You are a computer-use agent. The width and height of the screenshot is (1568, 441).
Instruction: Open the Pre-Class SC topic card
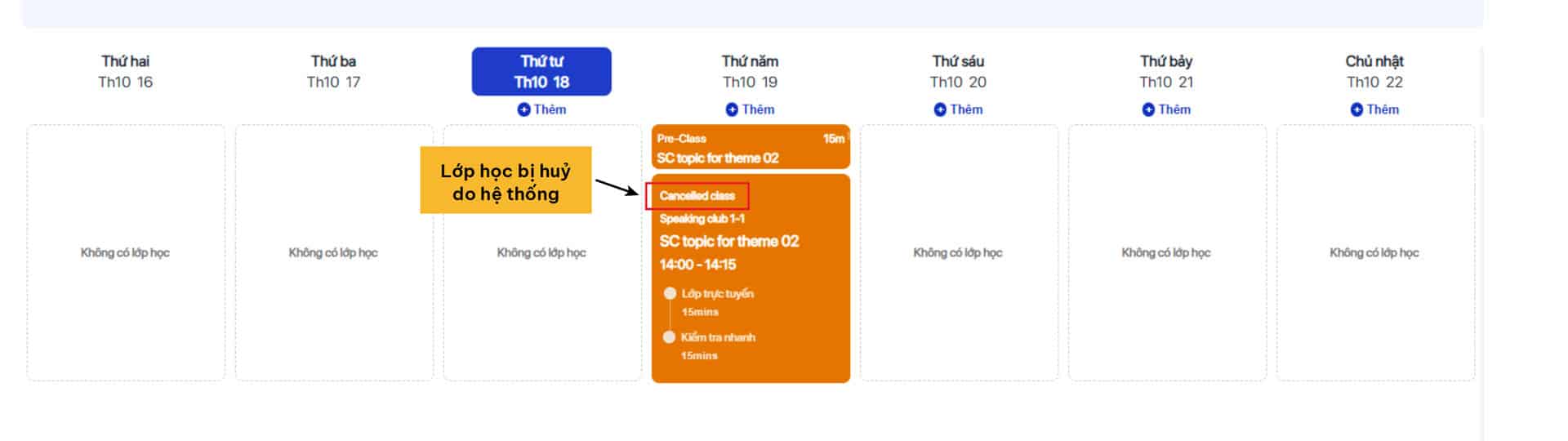point(751,148)
